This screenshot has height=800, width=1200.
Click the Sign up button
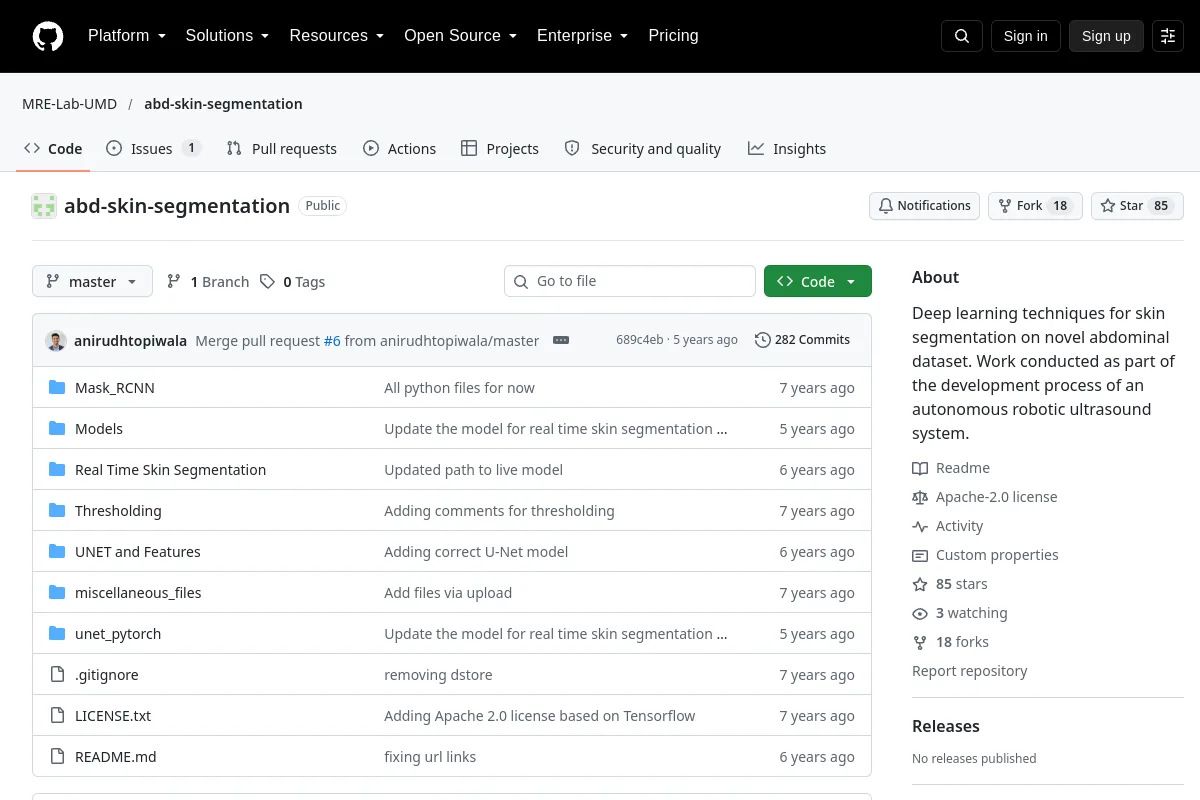coord(1106,36)
